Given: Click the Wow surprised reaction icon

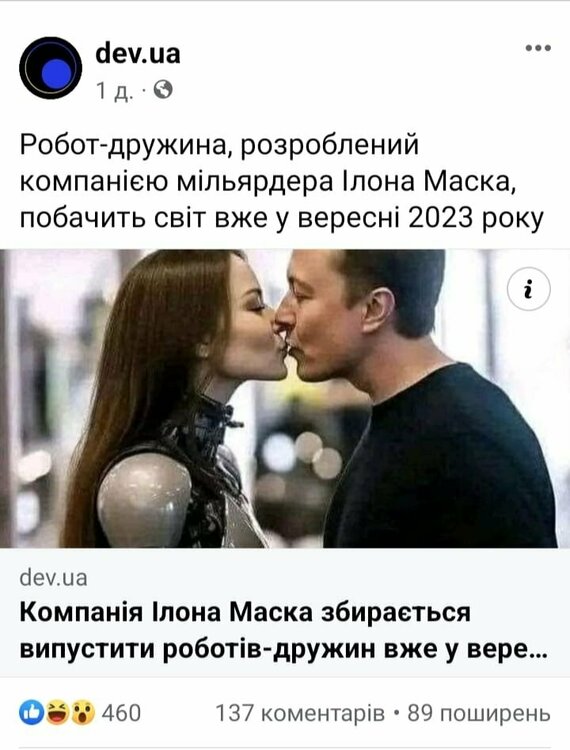Looking at the screenshot, I should click(83, 713).
